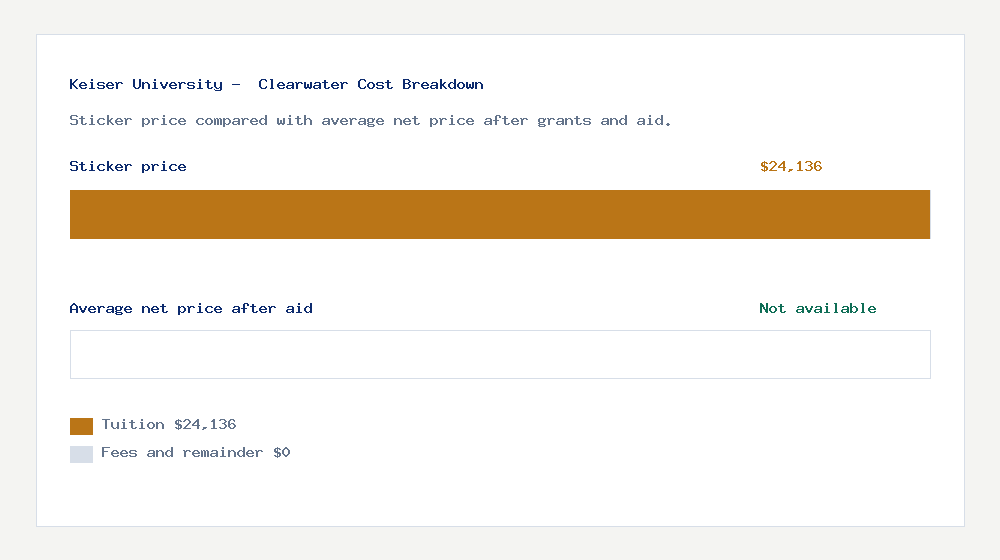
Task: Click the orange Tuition legend swatch
Action: [x=81, y=426]
